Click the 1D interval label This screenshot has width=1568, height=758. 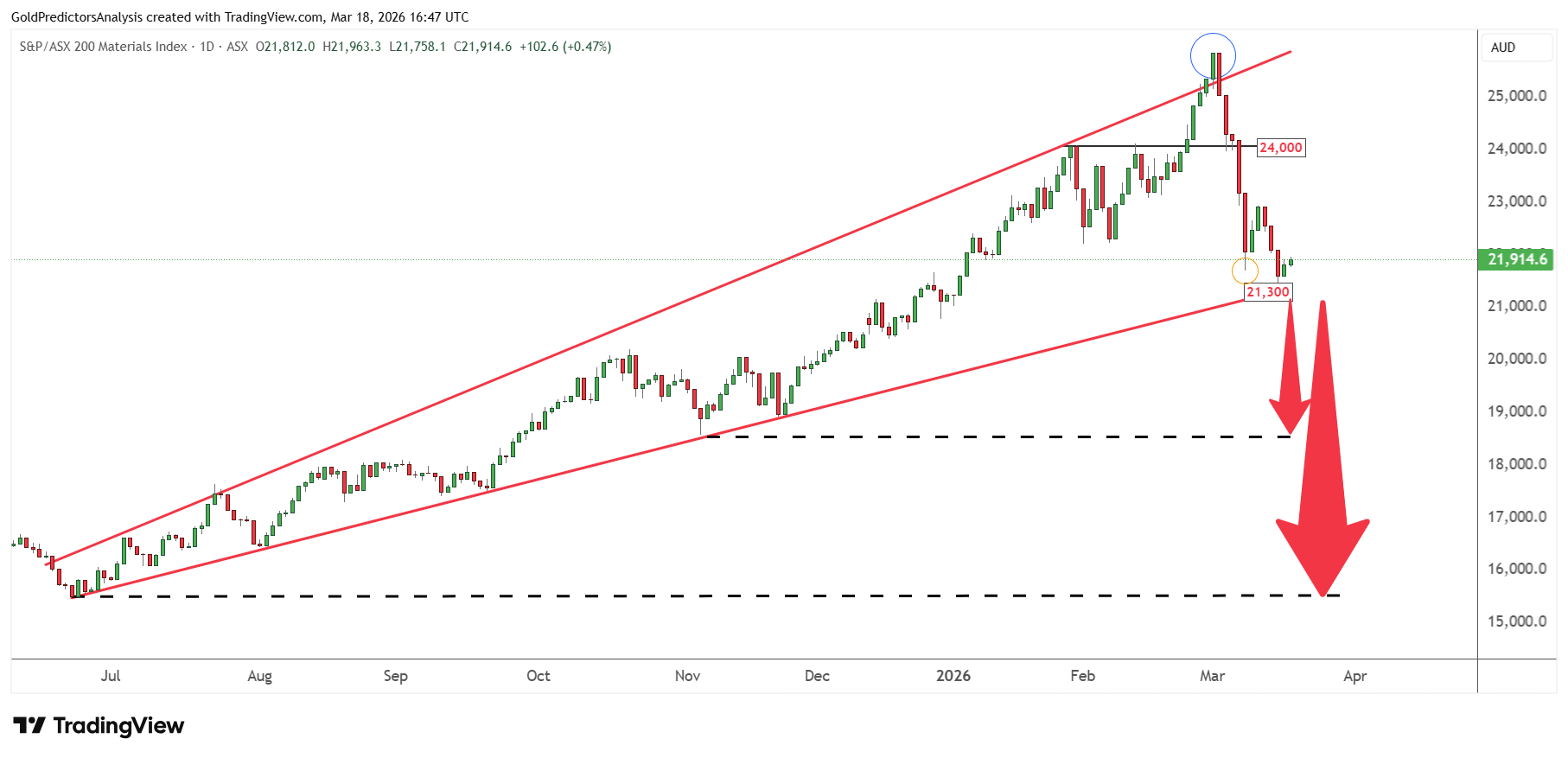click(x=207, y=47)
